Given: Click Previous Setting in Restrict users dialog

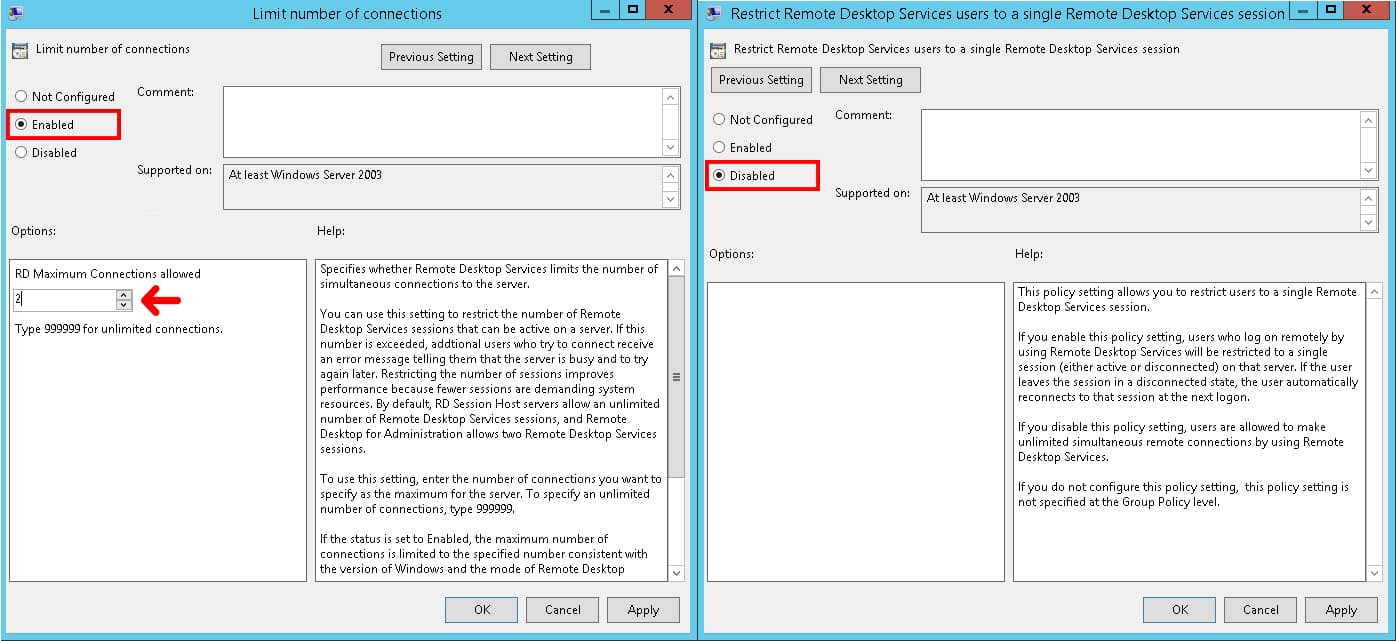Looking at the screenshot, I should point(761,80).
